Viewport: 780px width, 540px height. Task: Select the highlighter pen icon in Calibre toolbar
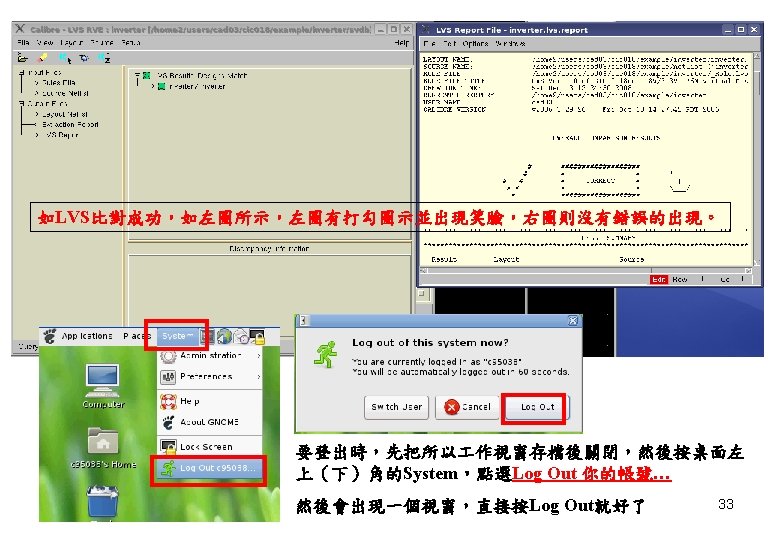click(43, 58)
